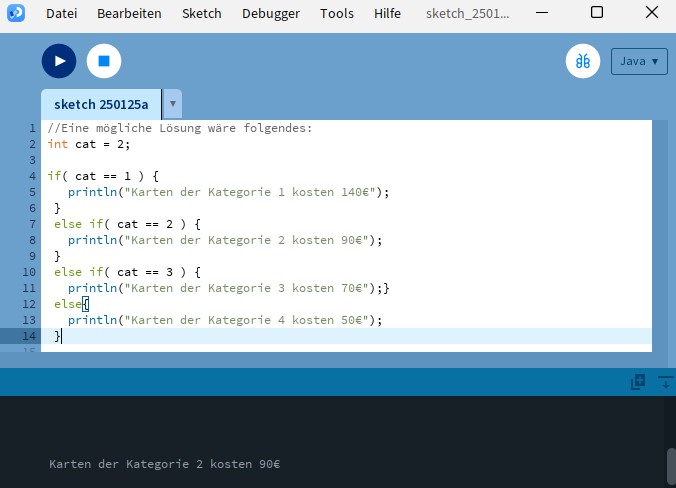Viewport: 676px width, 488px height.
Task: Open the Tools menu
Action: click(x=336, y=14)
